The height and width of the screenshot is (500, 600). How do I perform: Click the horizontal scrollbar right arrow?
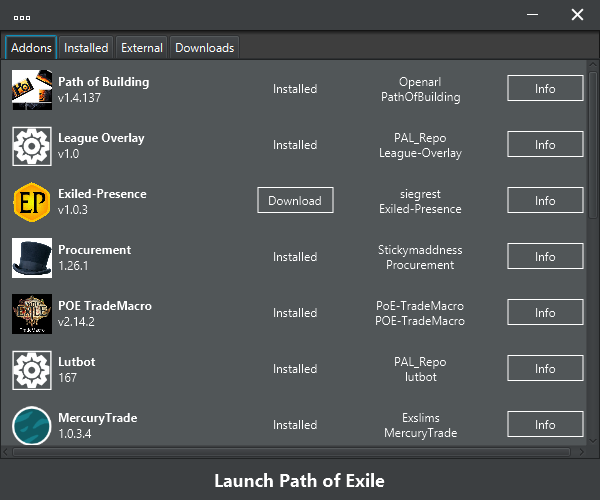[x=581, y=452]
